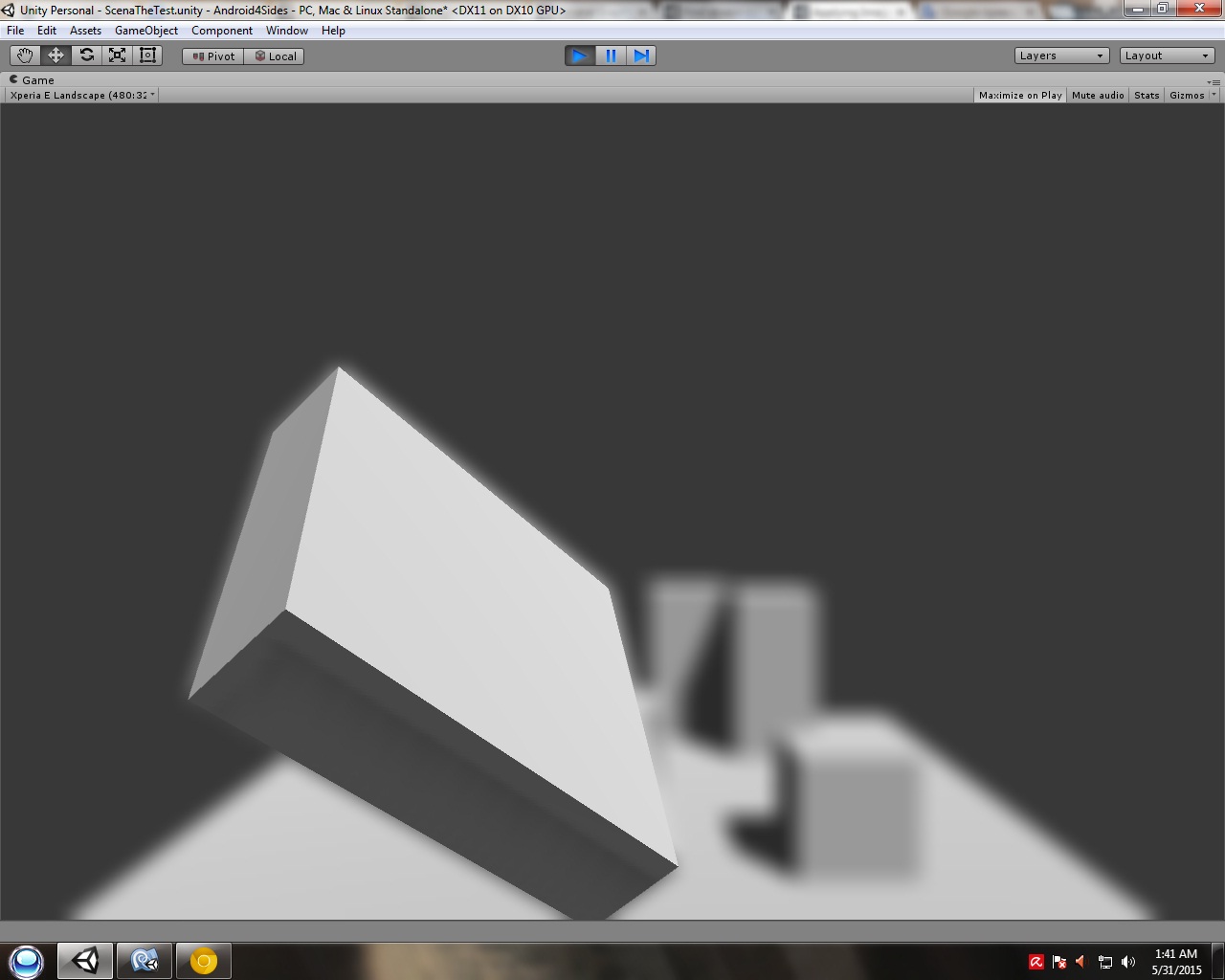
Task: Select the Rotate tool
Action: 85,55
